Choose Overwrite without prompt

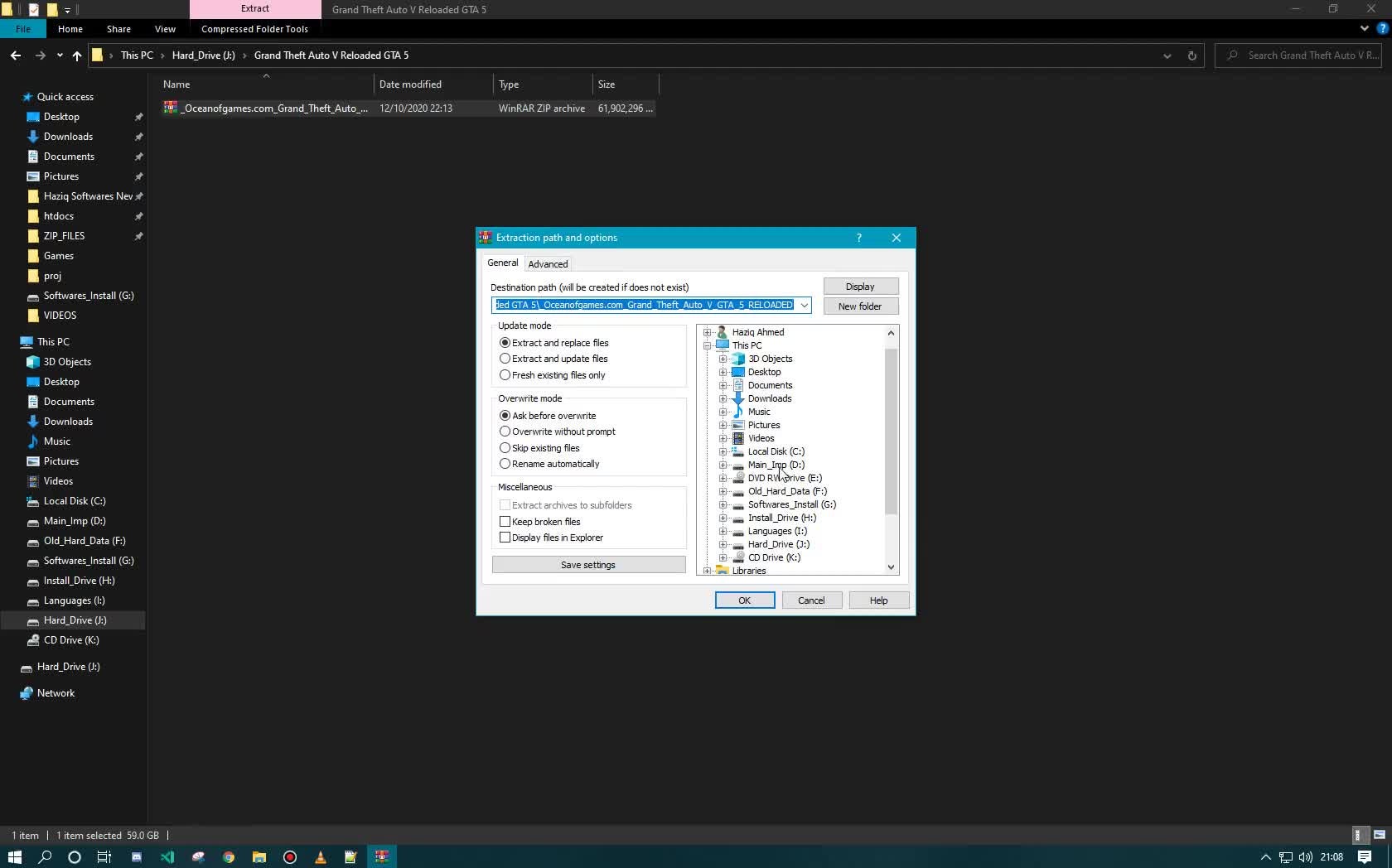pos(505,432)
